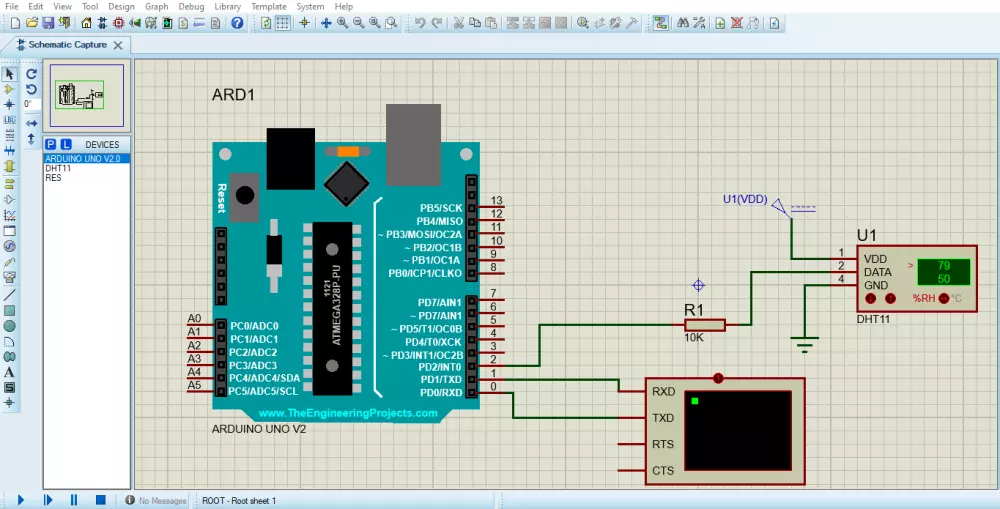This screenshot has width=1000, height=509.
Task: Pick devices with the P button
Action: click(52, 145)
